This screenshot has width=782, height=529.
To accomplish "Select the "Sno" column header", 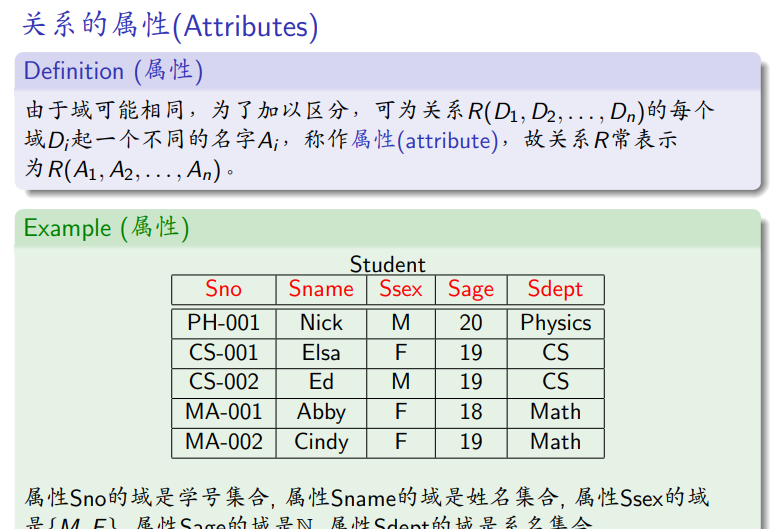I will [223, 289].
